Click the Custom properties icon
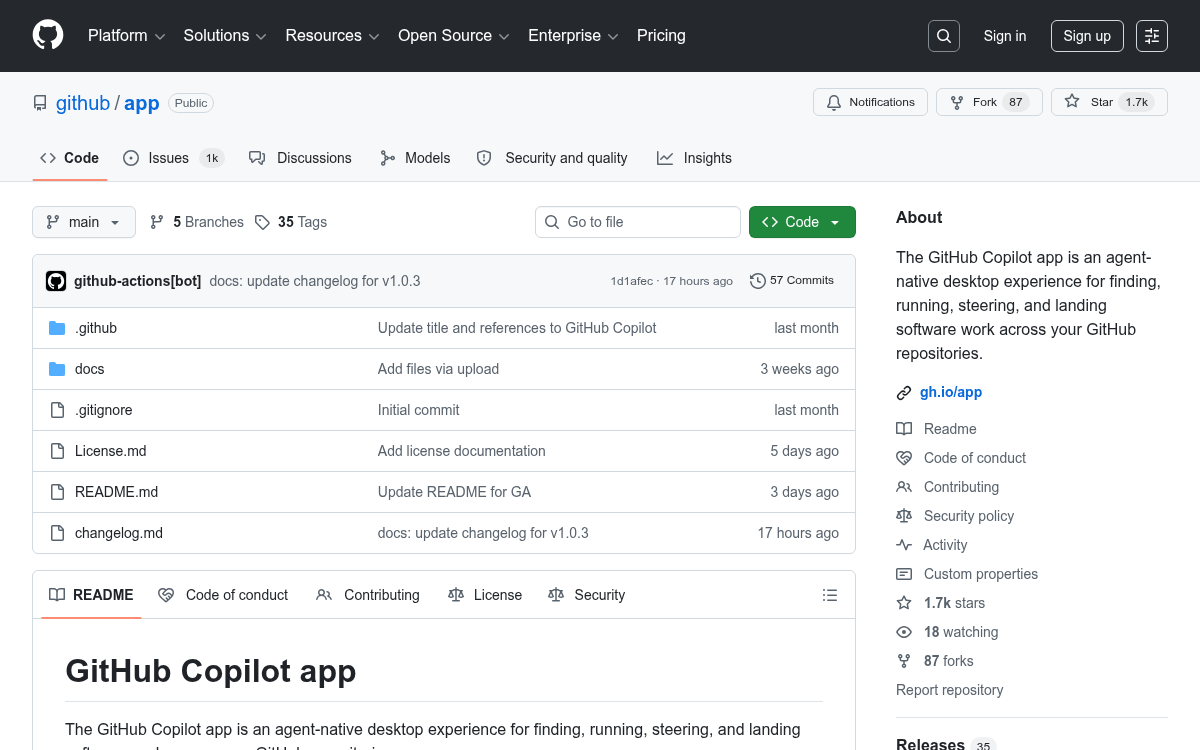The width and height of the screenshot is (1200, 750). point(904,574)
